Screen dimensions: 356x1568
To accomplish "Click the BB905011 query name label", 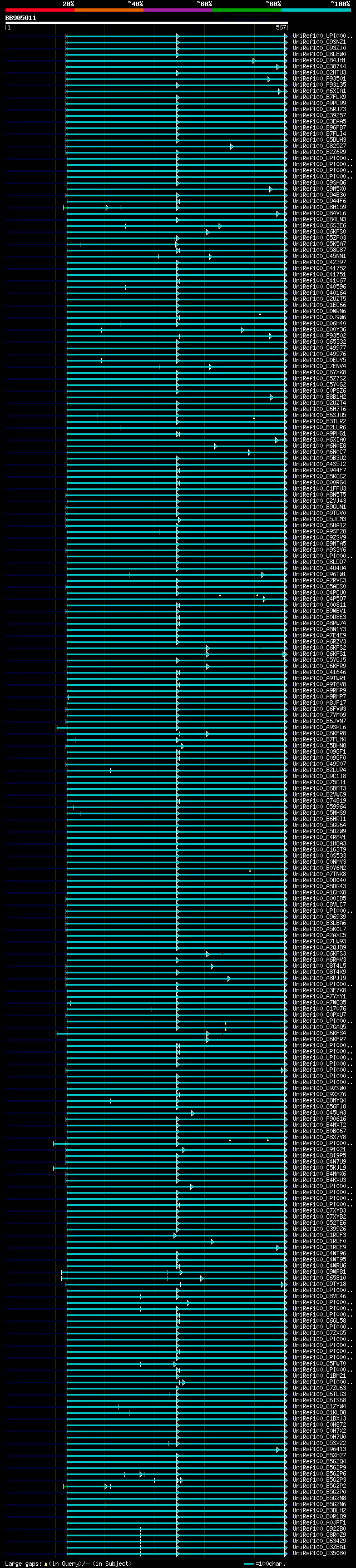I will [21, 18].
